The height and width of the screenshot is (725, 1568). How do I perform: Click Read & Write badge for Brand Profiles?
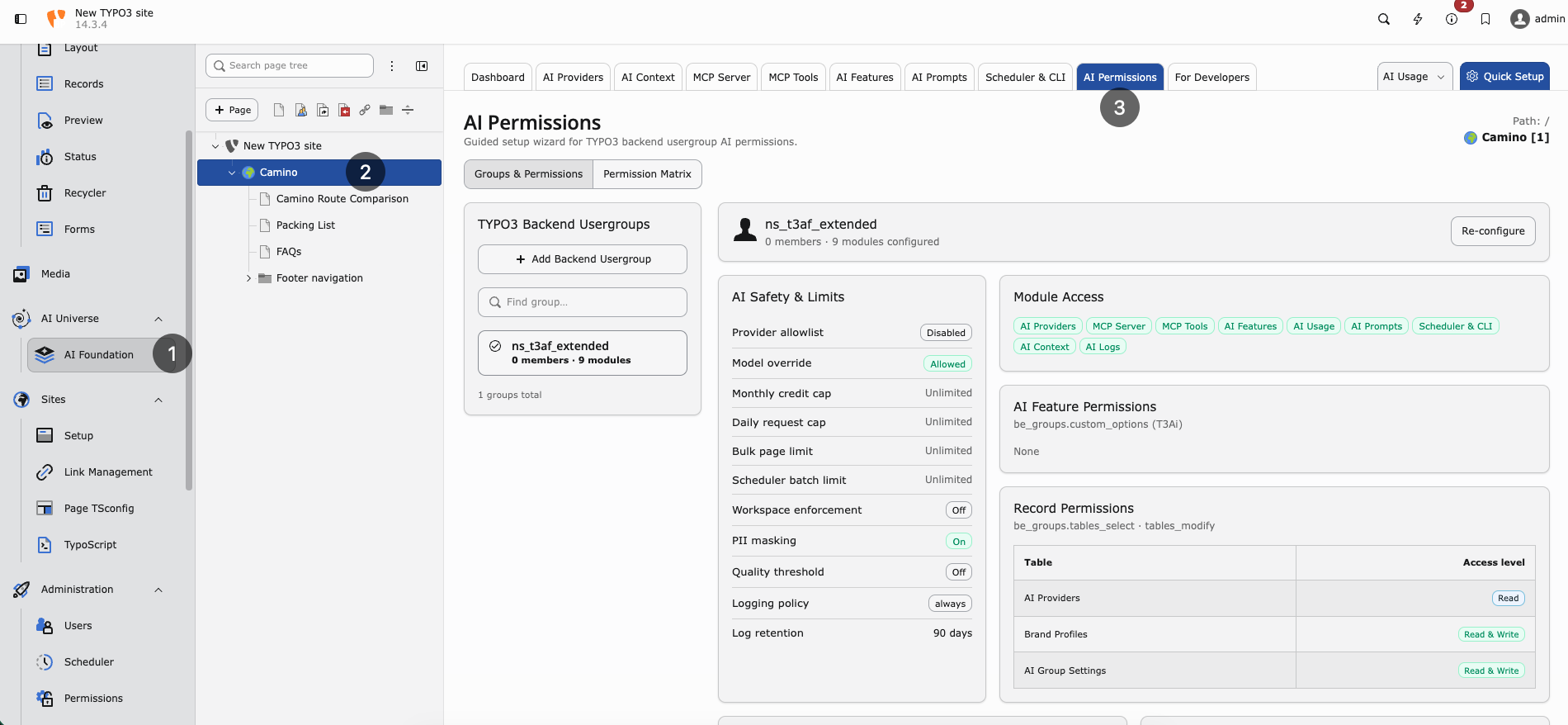1491,634
